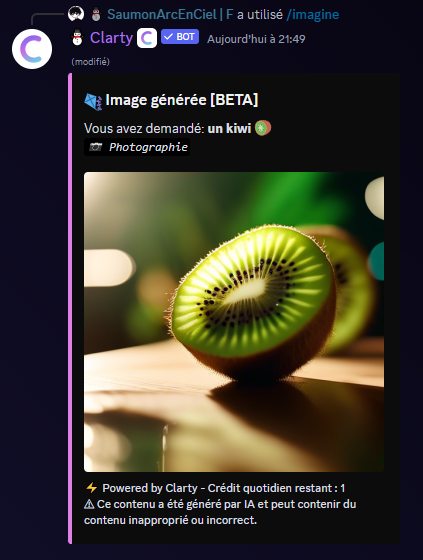Click the Photographie style code block
Viewport: 423px width, 560px height.
137,147
